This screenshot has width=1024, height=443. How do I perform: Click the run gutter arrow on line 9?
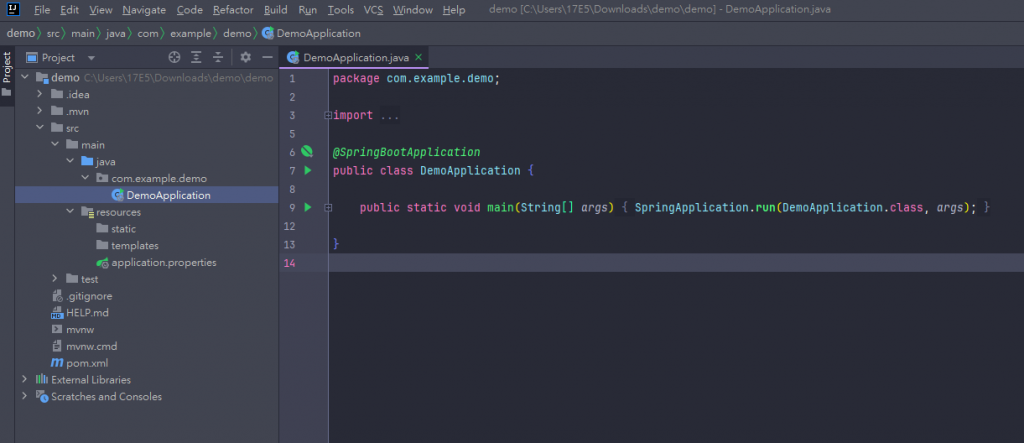[308, 207]
